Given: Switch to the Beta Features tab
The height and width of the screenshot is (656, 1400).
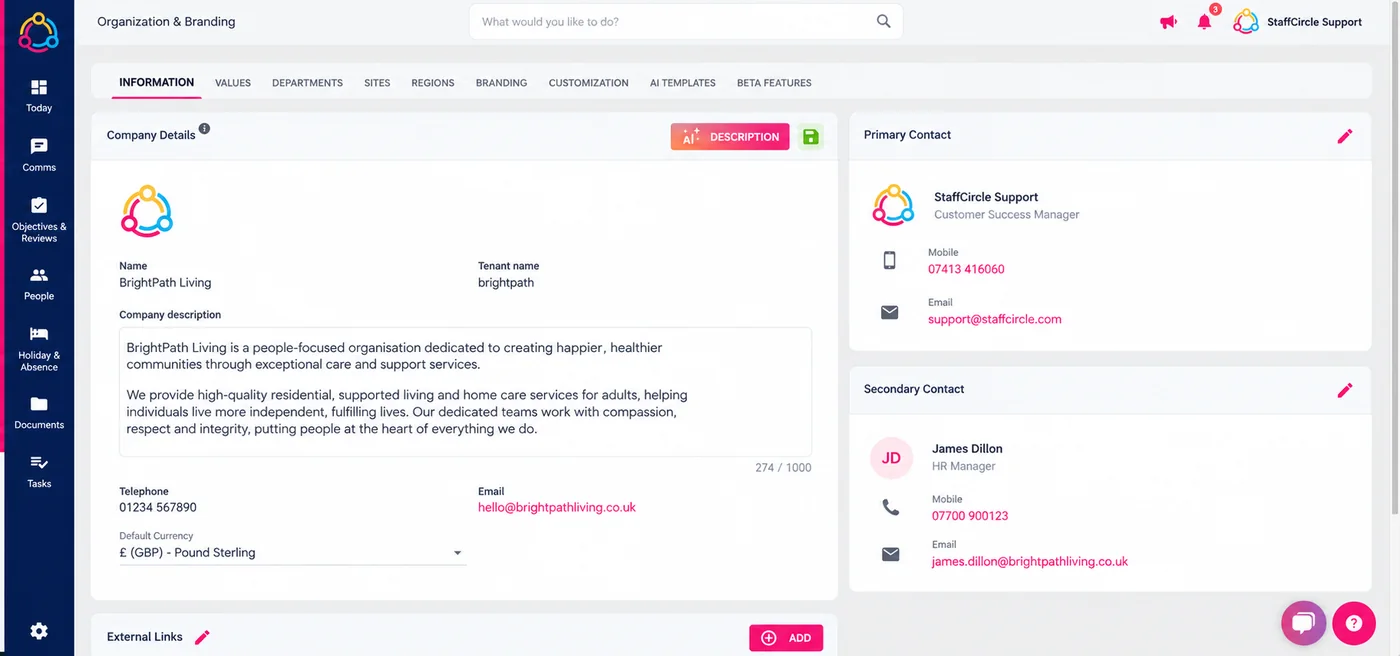Looking at the screenshot, I should [x=774, y=83].
